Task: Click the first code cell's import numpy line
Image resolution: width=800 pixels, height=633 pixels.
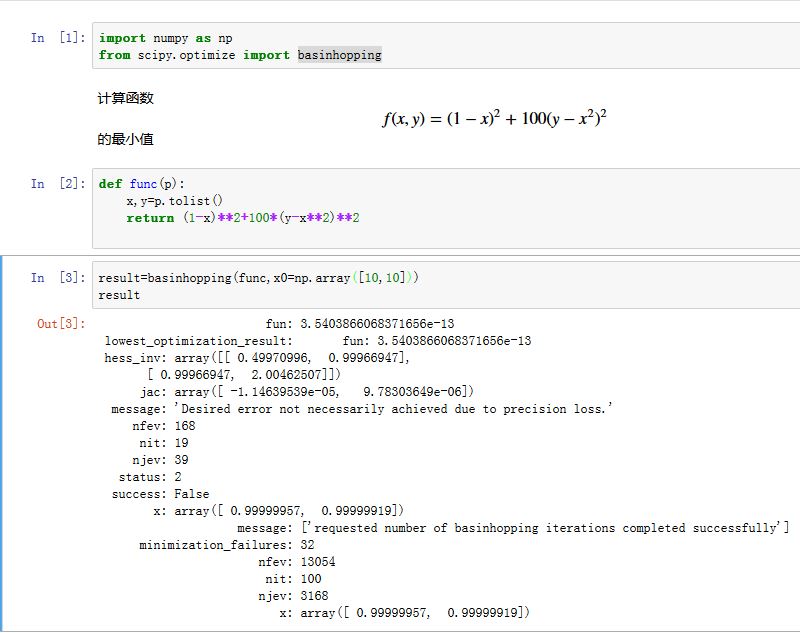Action: pos(165,38)
